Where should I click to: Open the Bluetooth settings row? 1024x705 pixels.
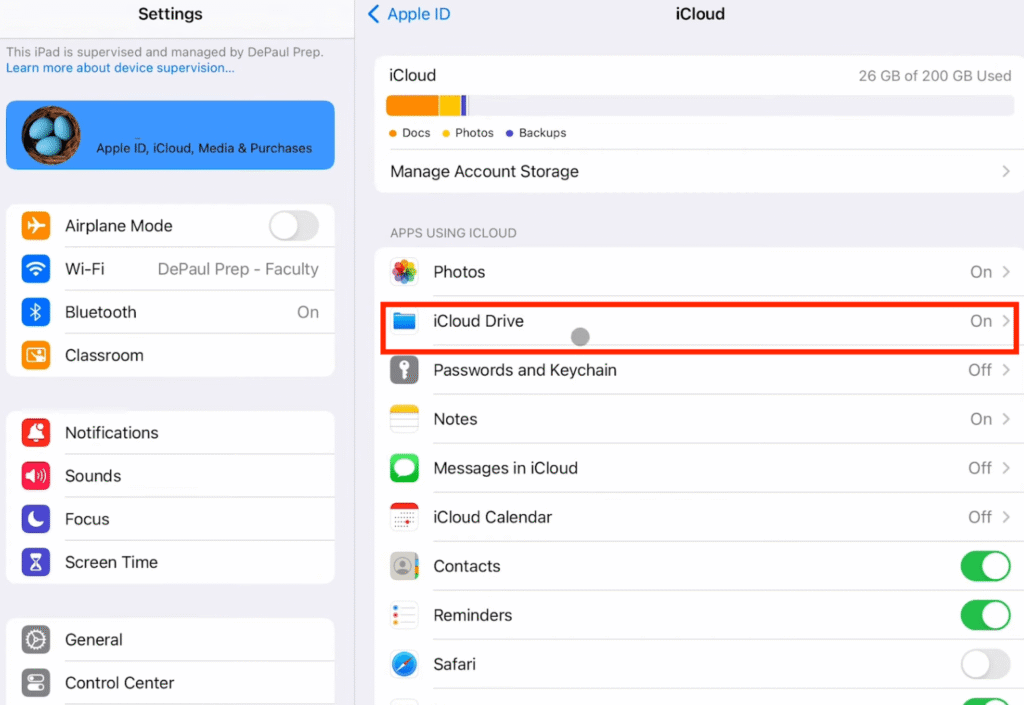[x=170, y=312]
